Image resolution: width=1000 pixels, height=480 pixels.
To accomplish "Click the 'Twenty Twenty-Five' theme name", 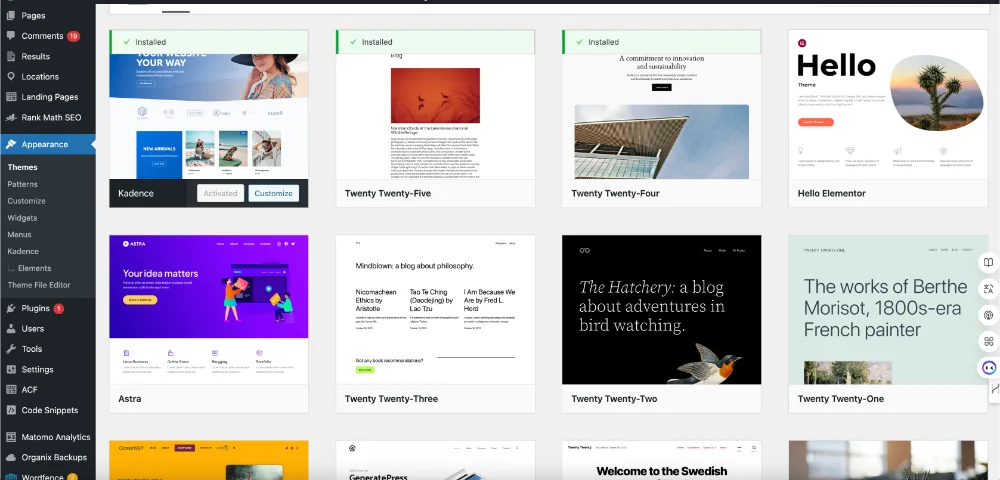I will [x=388, y=193].
